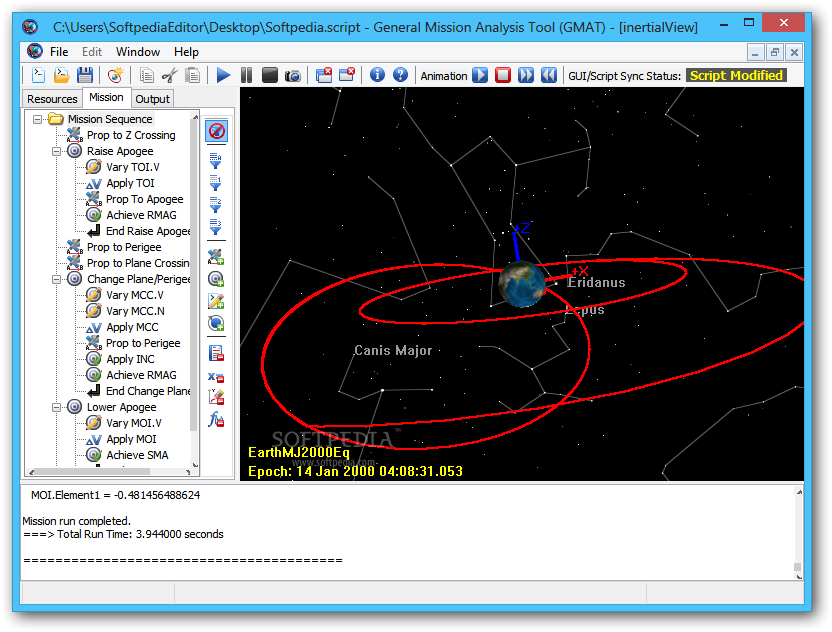Click the new mission icon in the toolbar

coord(115,75)
